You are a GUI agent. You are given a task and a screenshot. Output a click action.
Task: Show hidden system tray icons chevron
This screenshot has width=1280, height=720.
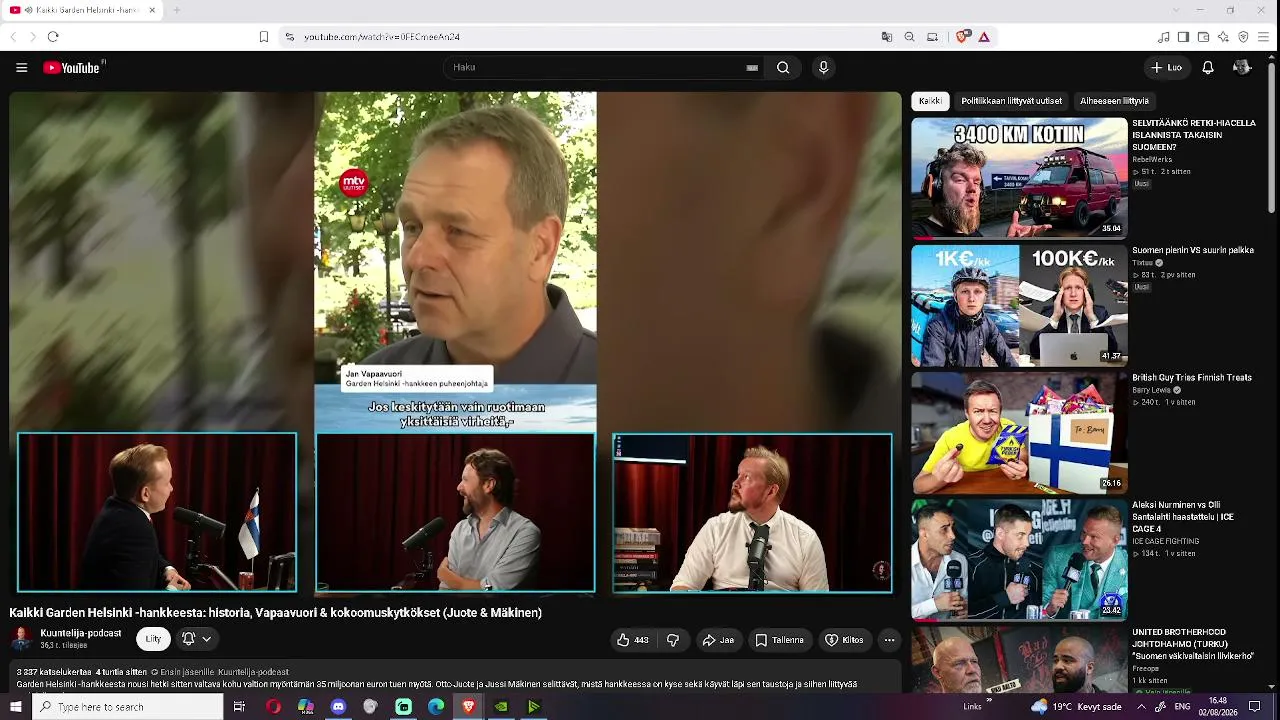point(1141,707)
